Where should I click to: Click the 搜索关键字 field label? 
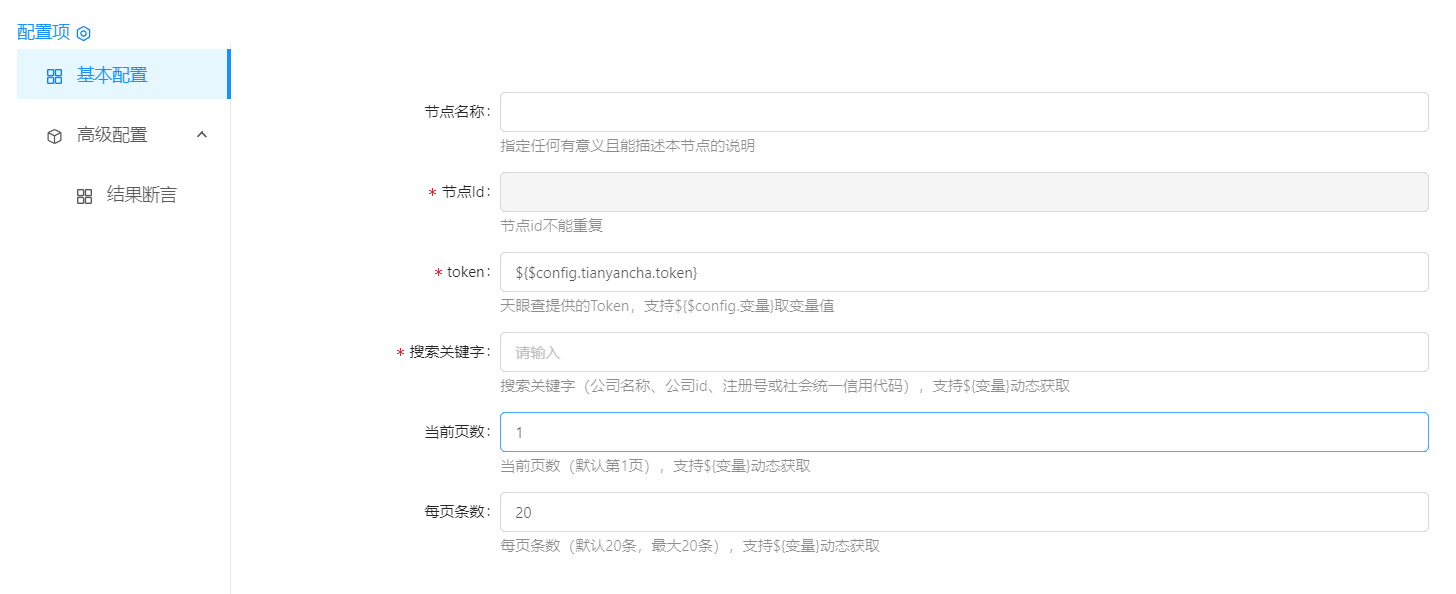(x=449, y=352)
